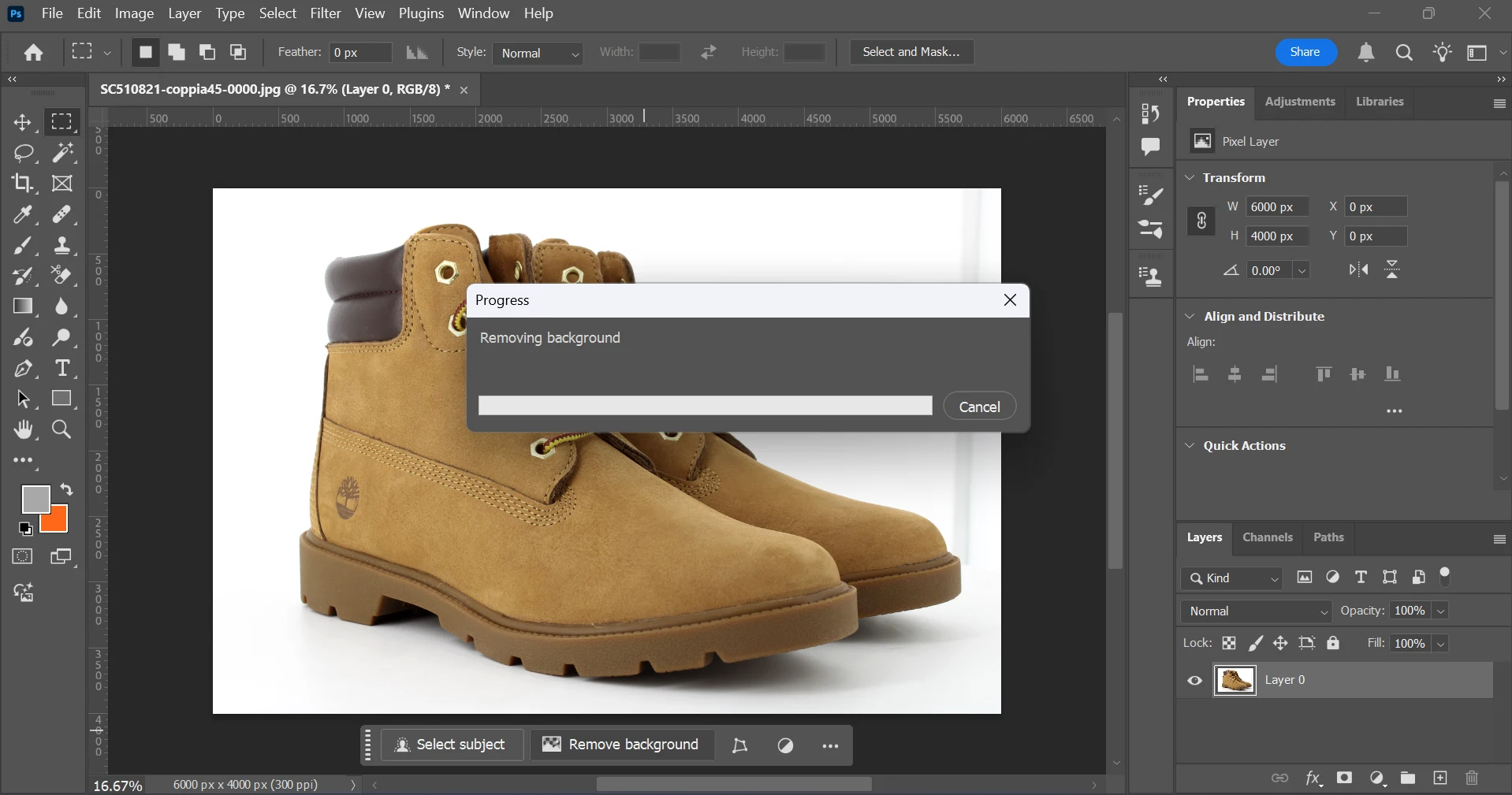Click Select subject button

pos(451,745)
